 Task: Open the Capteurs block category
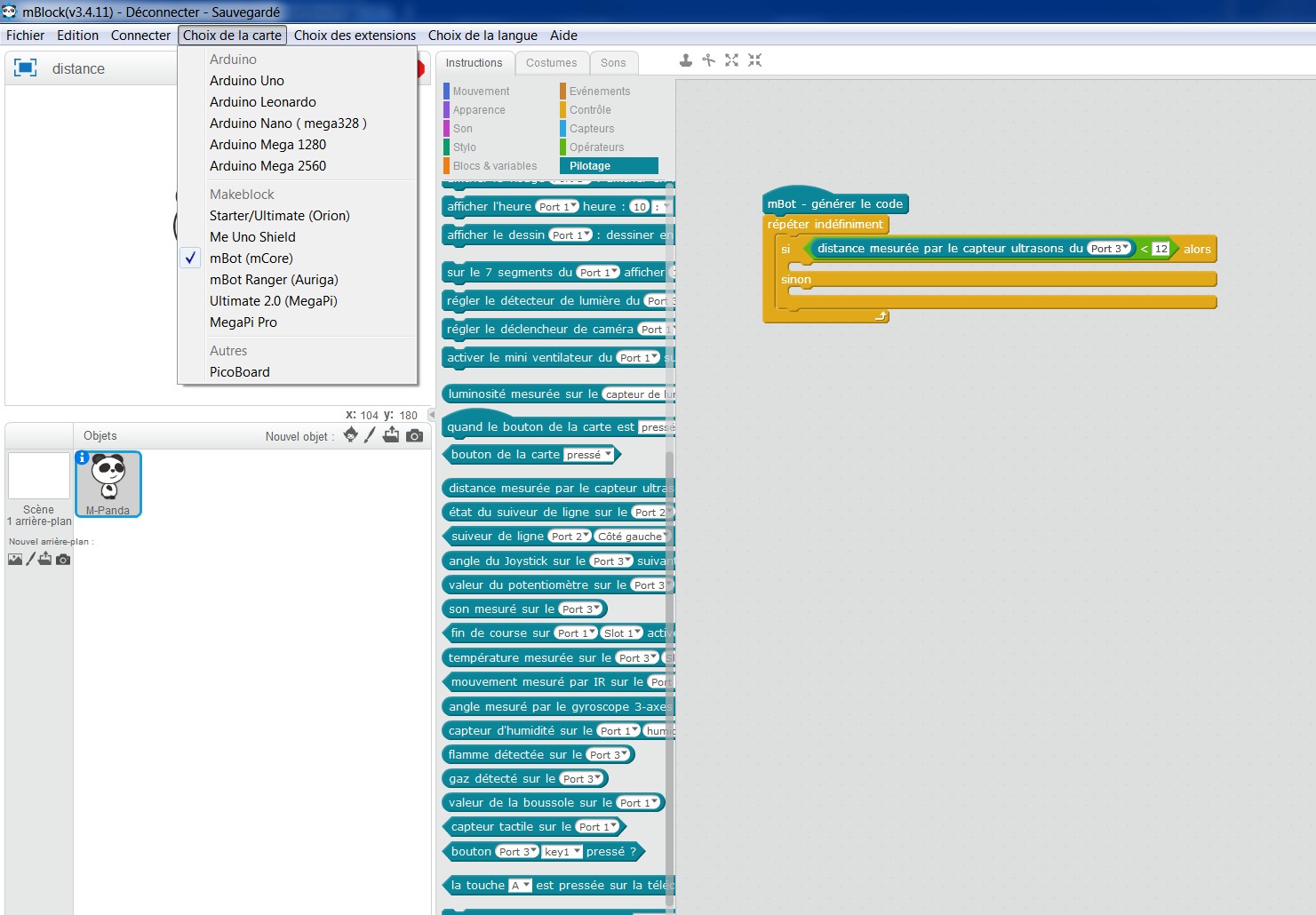pos(592,129)
